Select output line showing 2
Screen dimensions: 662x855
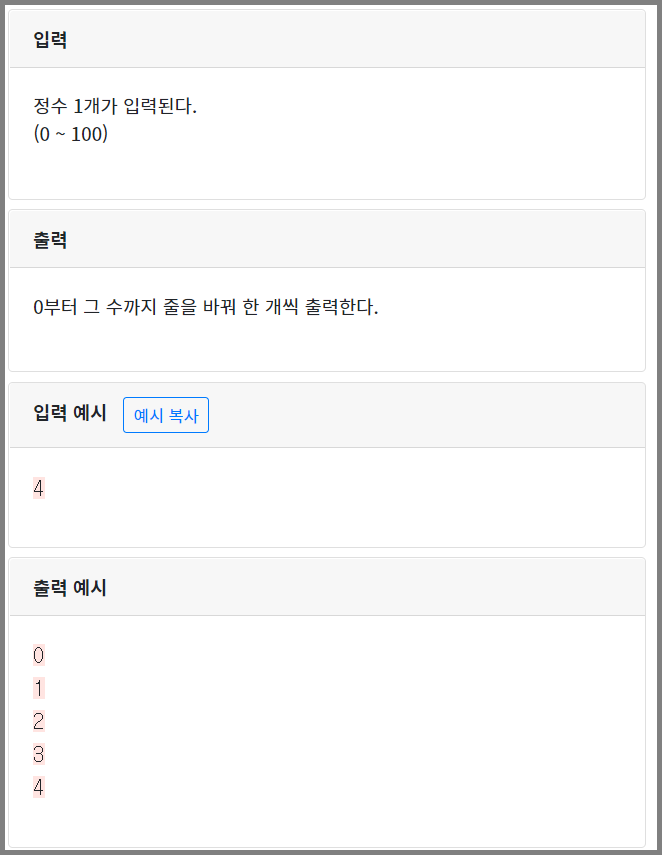click(38, 722)
